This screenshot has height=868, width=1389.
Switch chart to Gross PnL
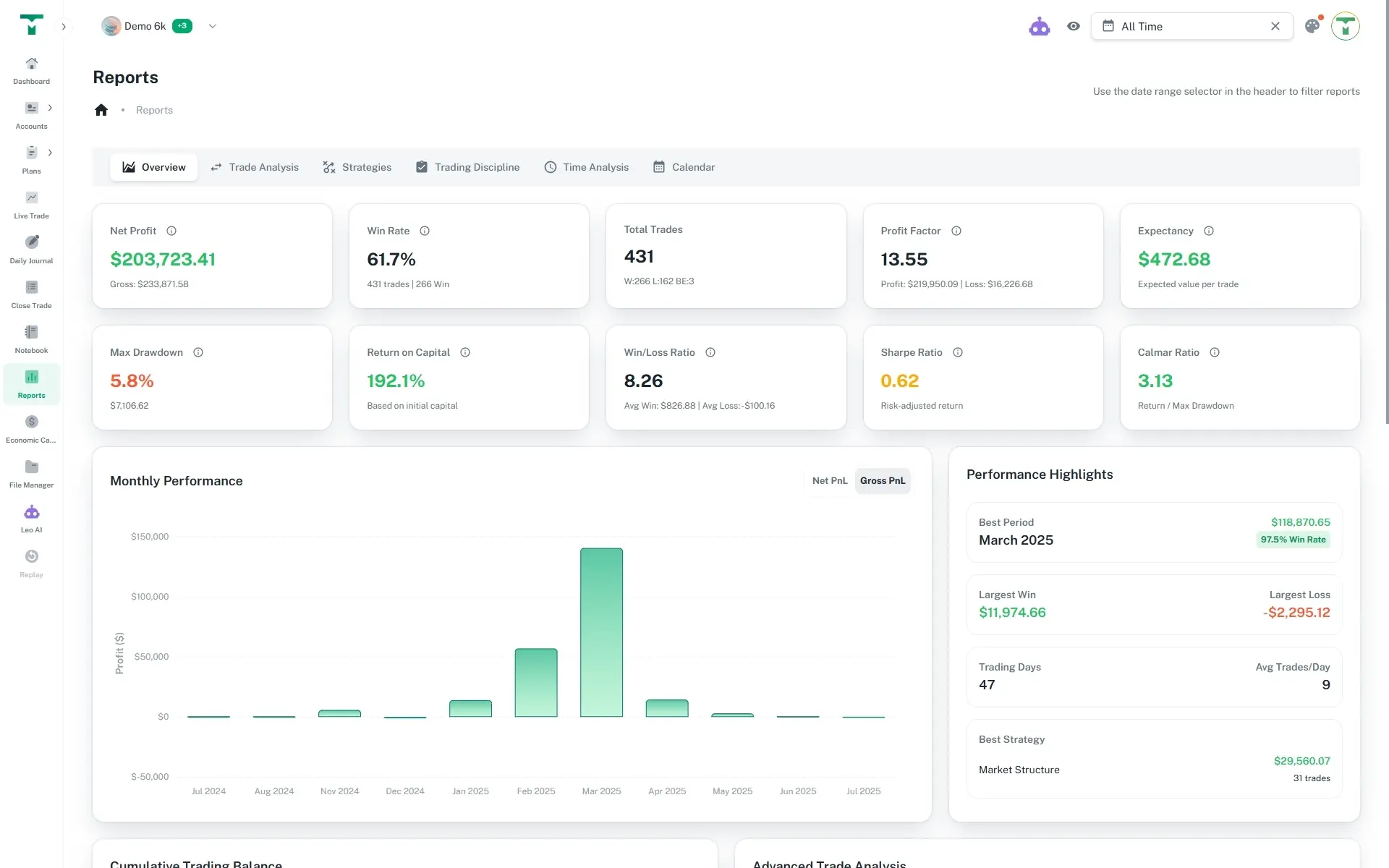click(882, 481)
